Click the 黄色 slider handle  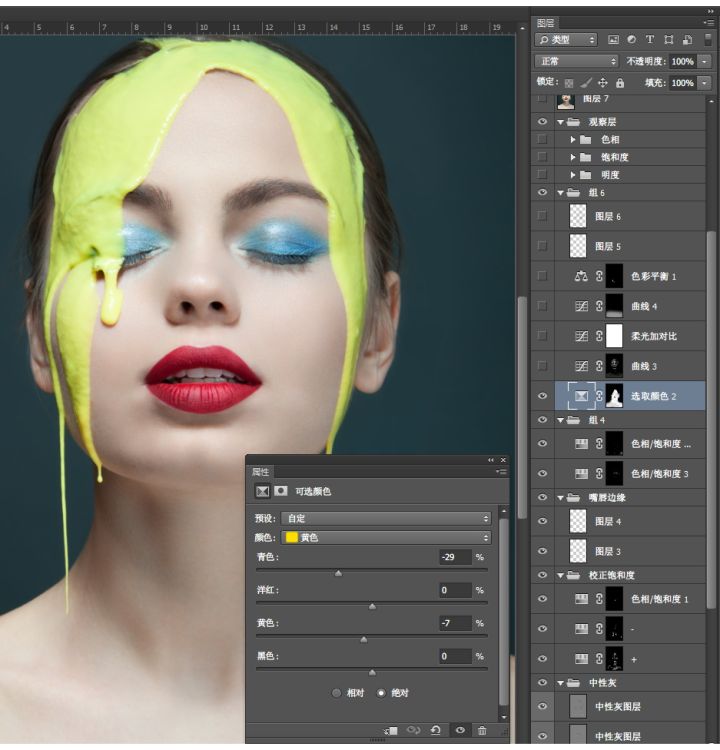[364, 640]
